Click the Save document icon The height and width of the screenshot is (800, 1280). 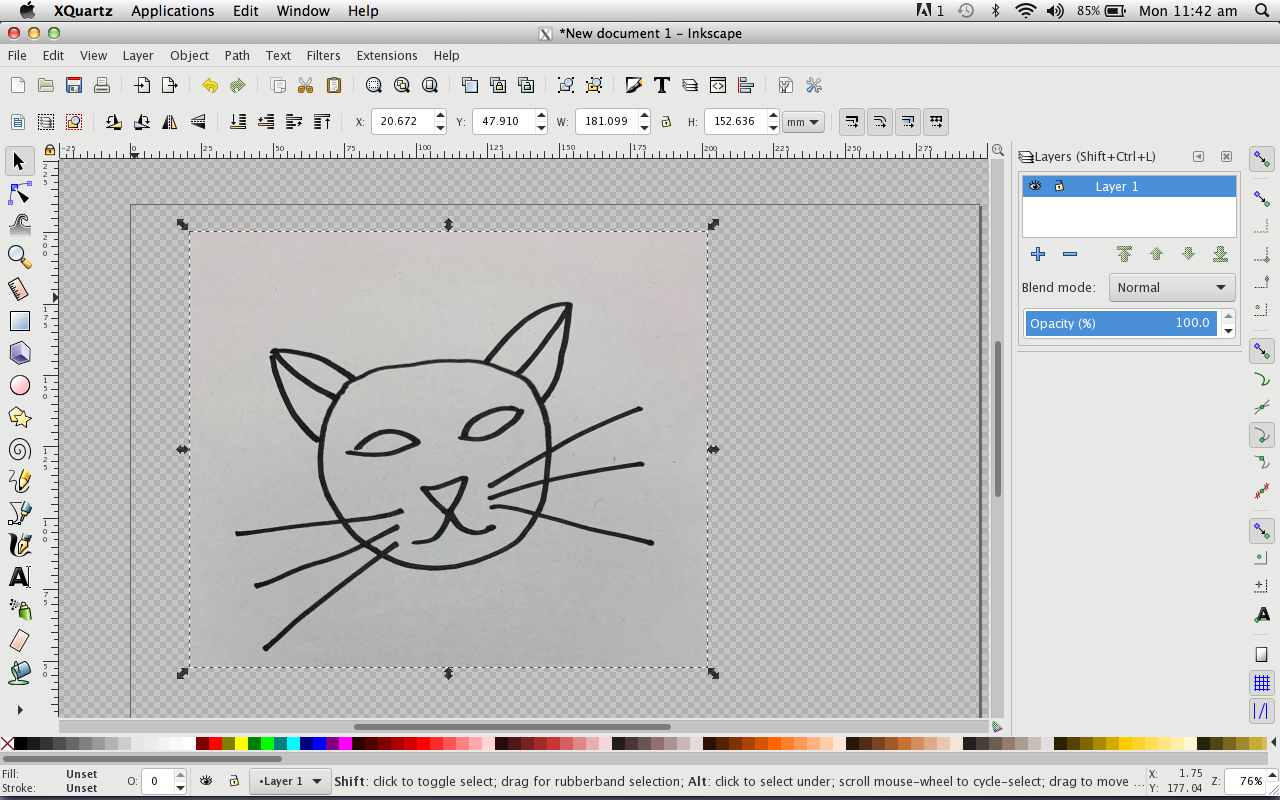[x=74, y=86]
